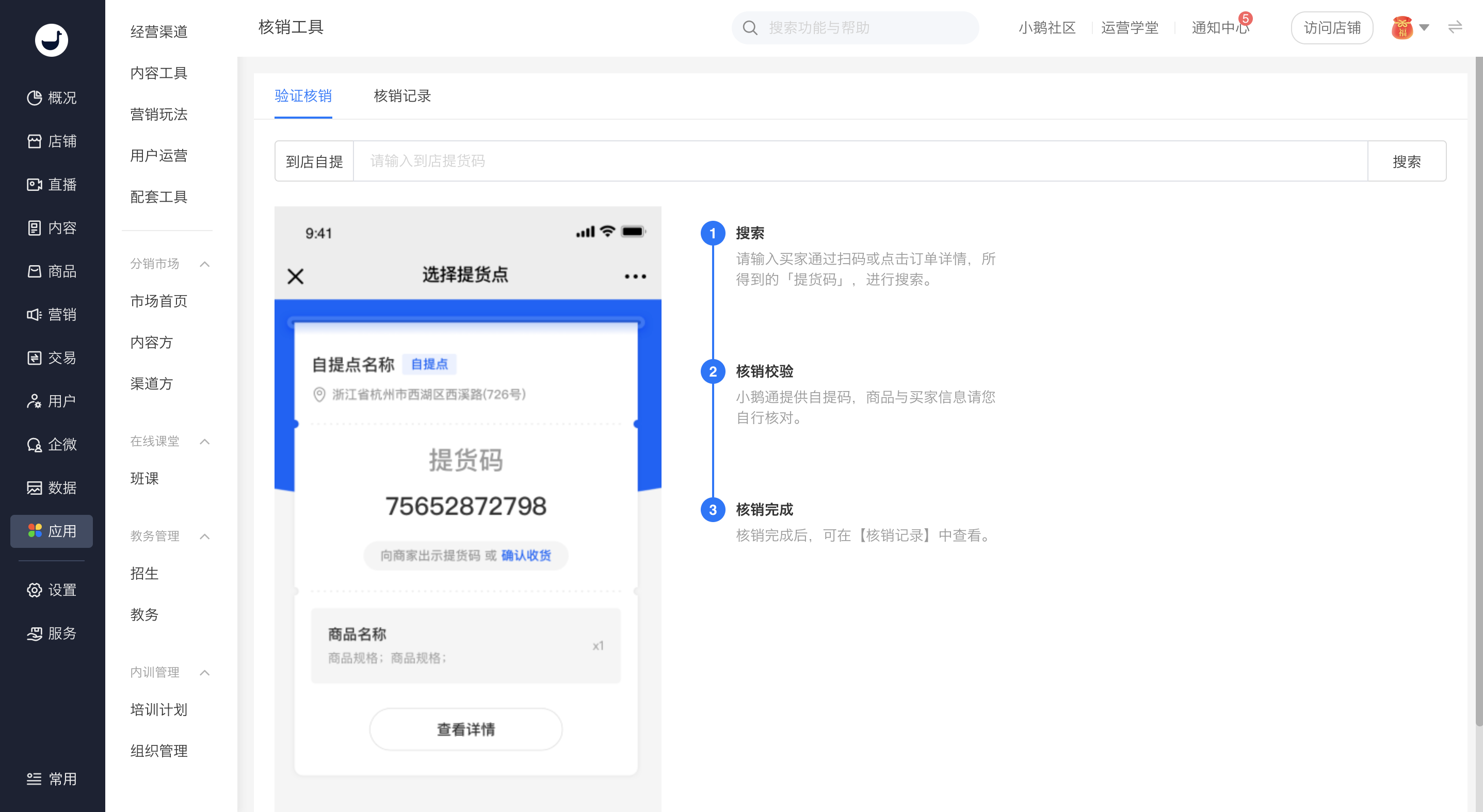1483x812 pixels.
Task: Click the switch arrows icon at top right
Action: pyautogui.click(x=1455, y=27)
